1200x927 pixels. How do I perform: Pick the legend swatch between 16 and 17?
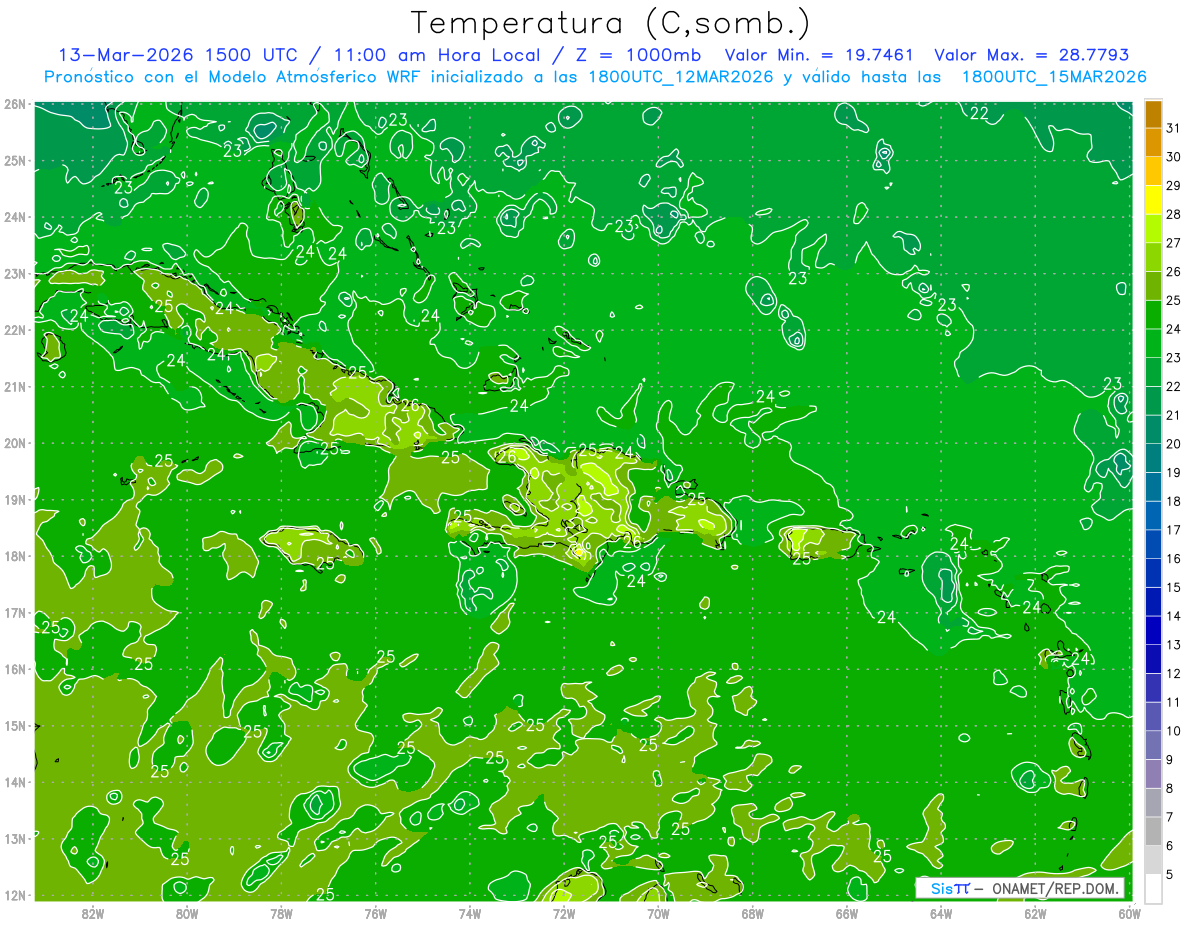tap(1153, 545)
